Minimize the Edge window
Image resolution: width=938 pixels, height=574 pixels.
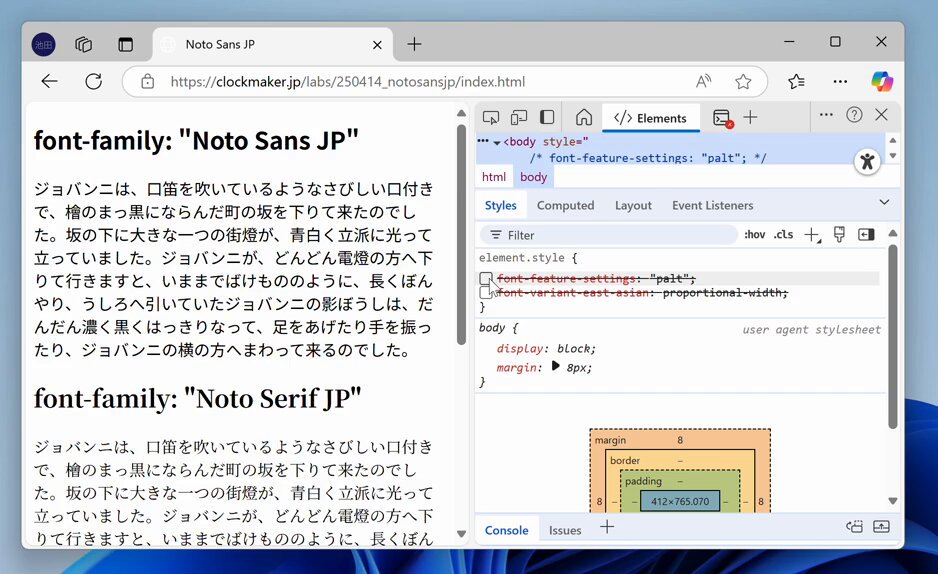coord(789,42)
